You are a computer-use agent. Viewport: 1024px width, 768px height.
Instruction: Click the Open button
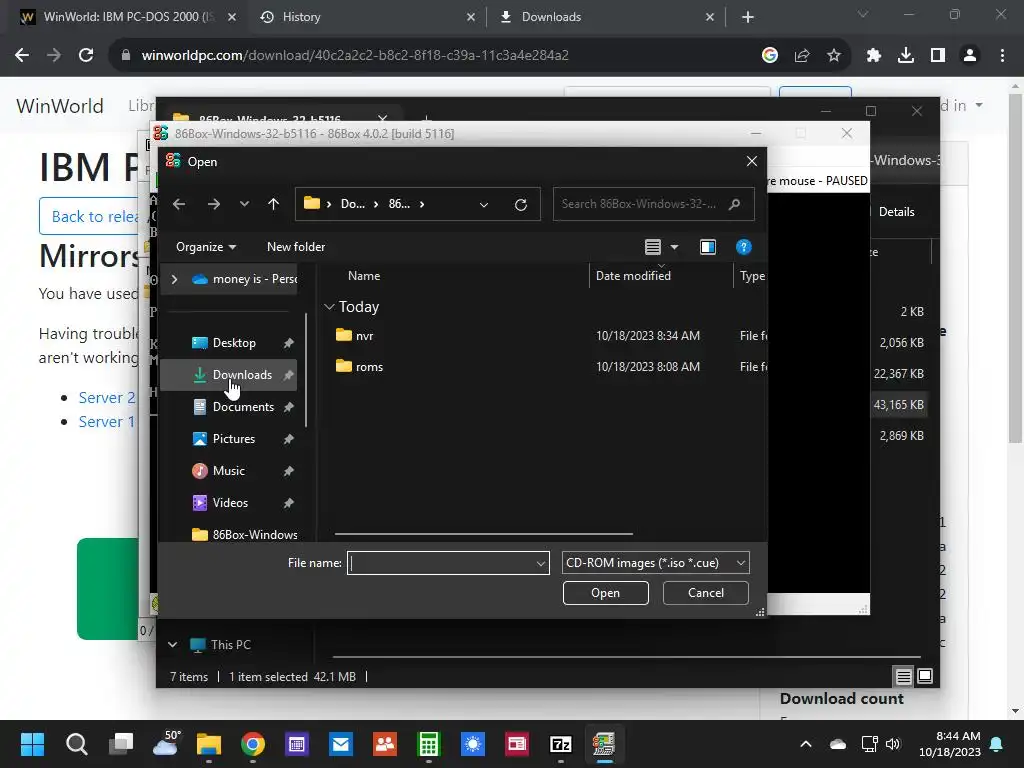pyautogui.click(x=605, y=593)
